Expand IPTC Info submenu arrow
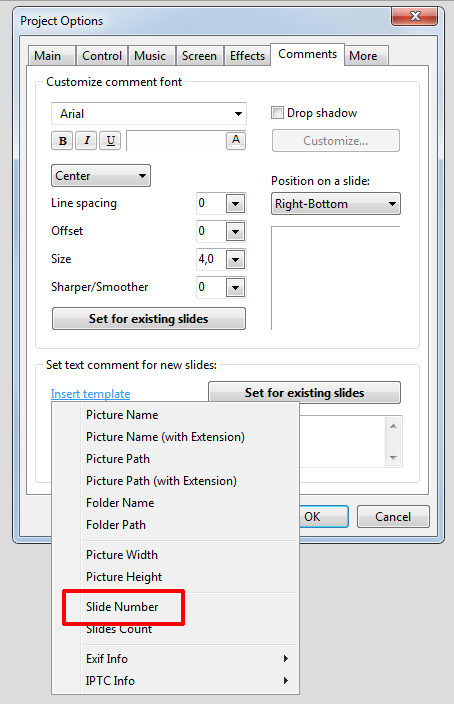Screen dimensions: 454x704 tap(286, 681)
